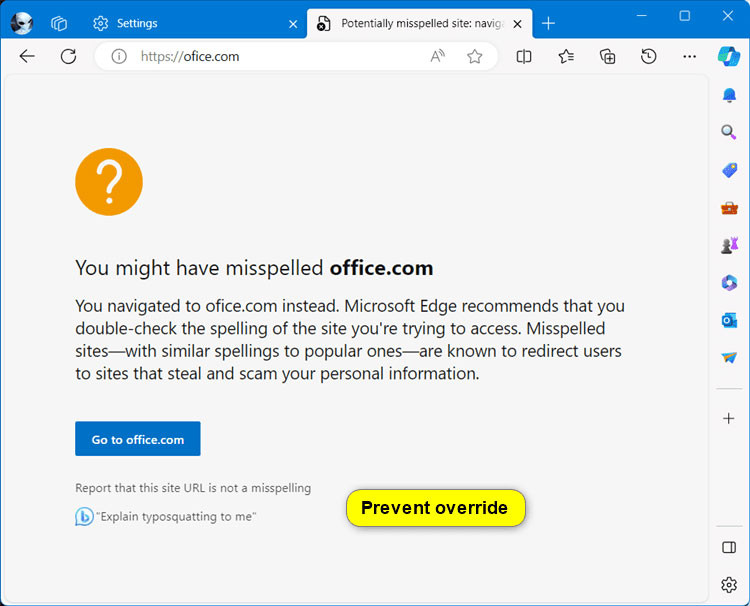The height and width of the screenshot is (606, 750).
Task: Go back using the back arrow
Action: (x=27, y=56)
